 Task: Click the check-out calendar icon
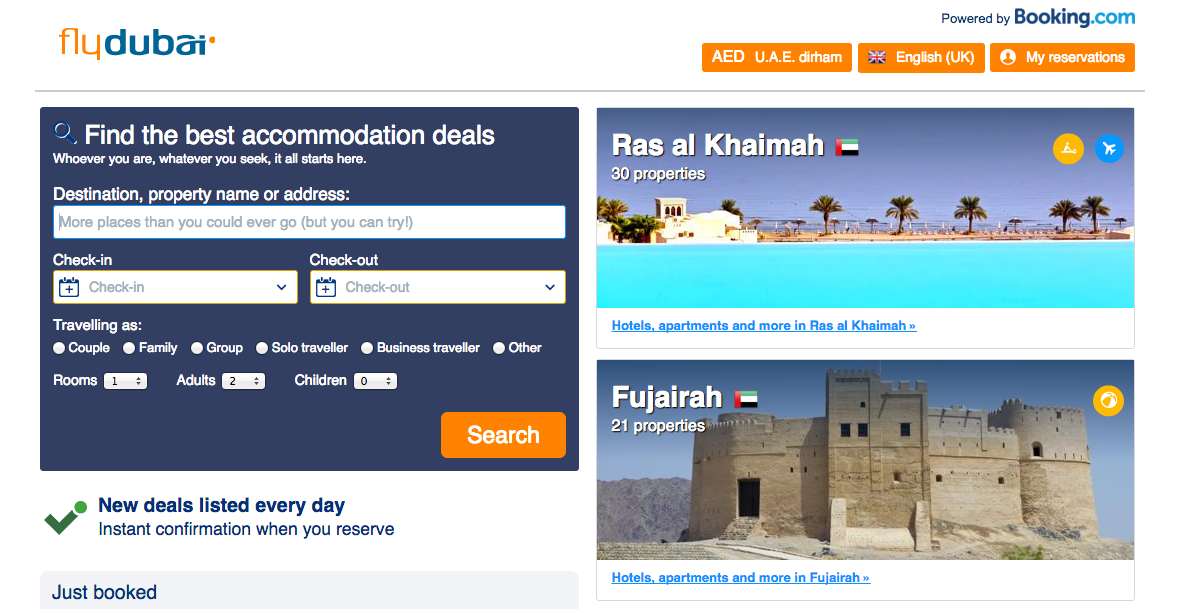(x=326, y=288)
